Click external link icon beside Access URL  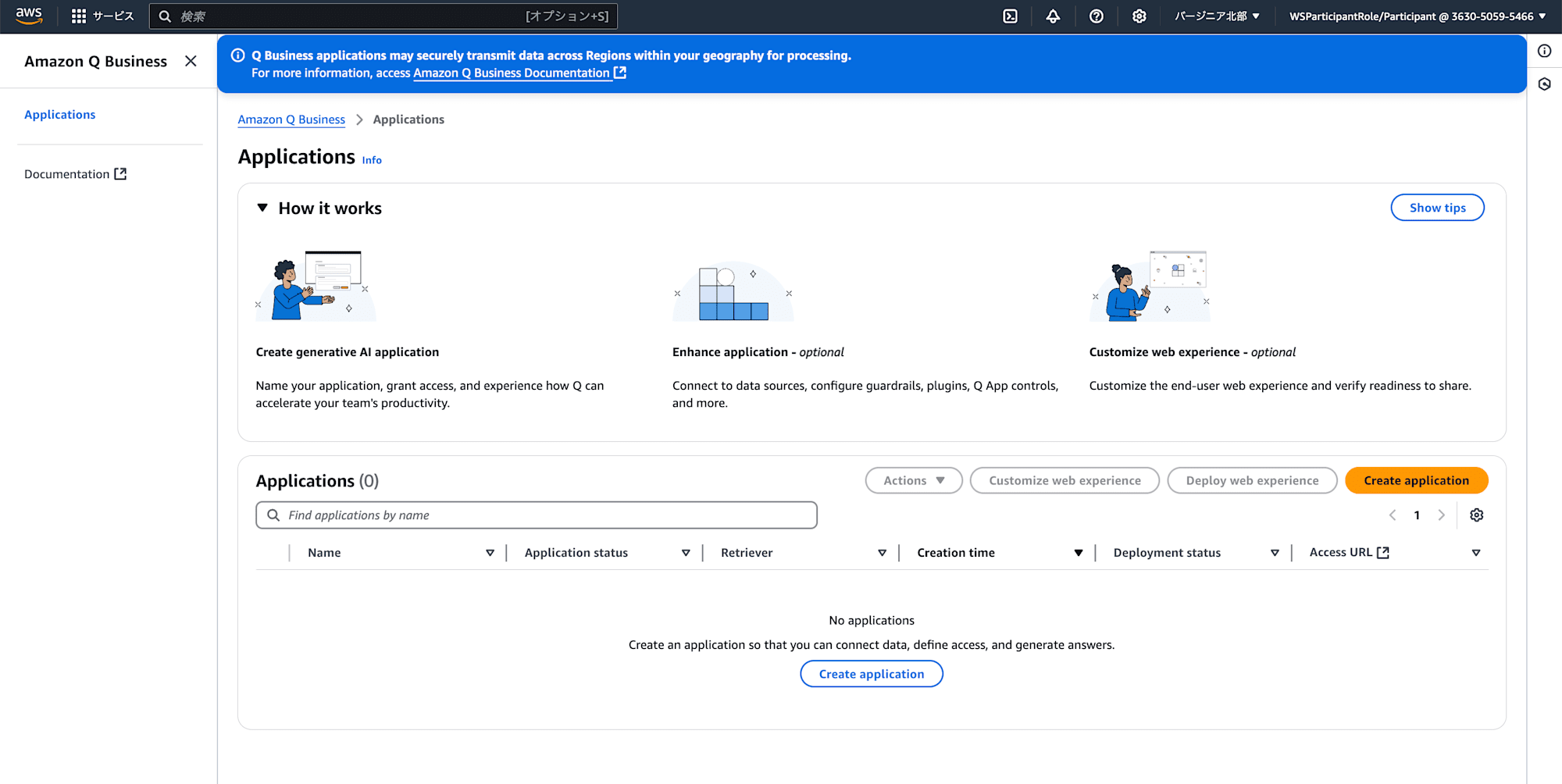1383,552
